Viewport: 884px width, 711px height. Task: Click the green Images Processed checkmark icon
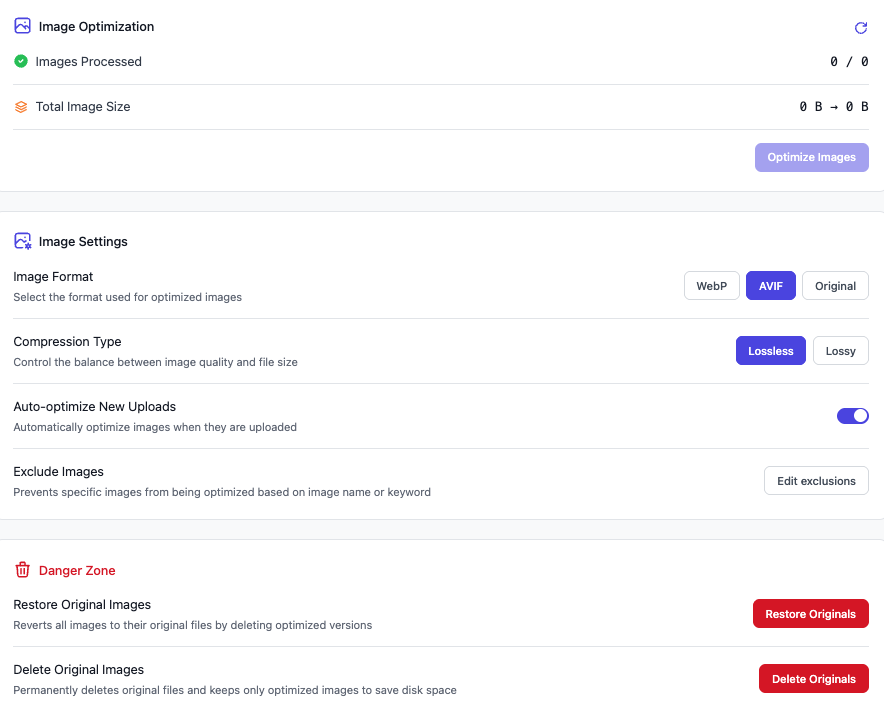(21, 61)
